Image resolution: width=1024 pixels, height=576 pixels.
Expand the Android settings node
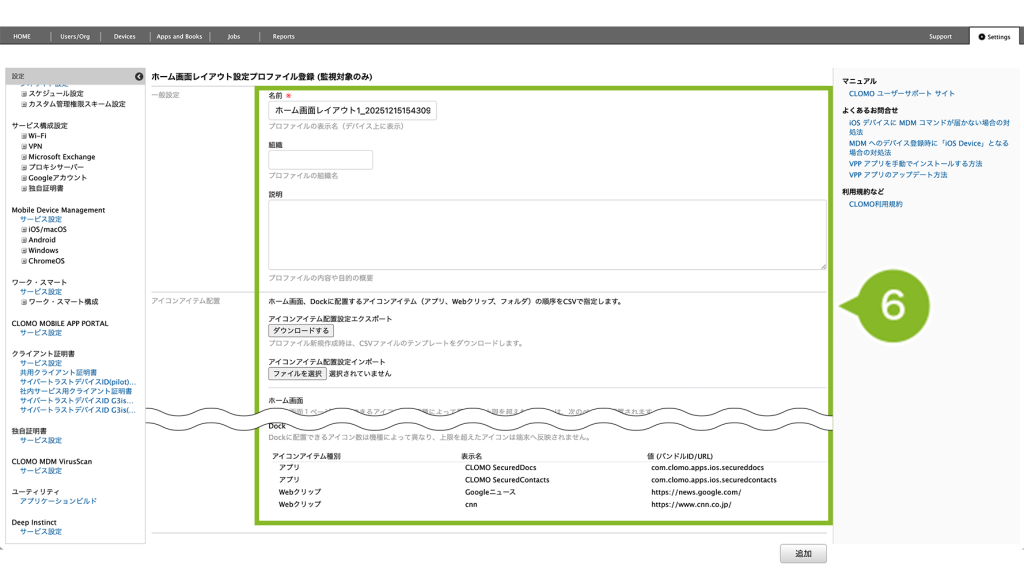24,240
